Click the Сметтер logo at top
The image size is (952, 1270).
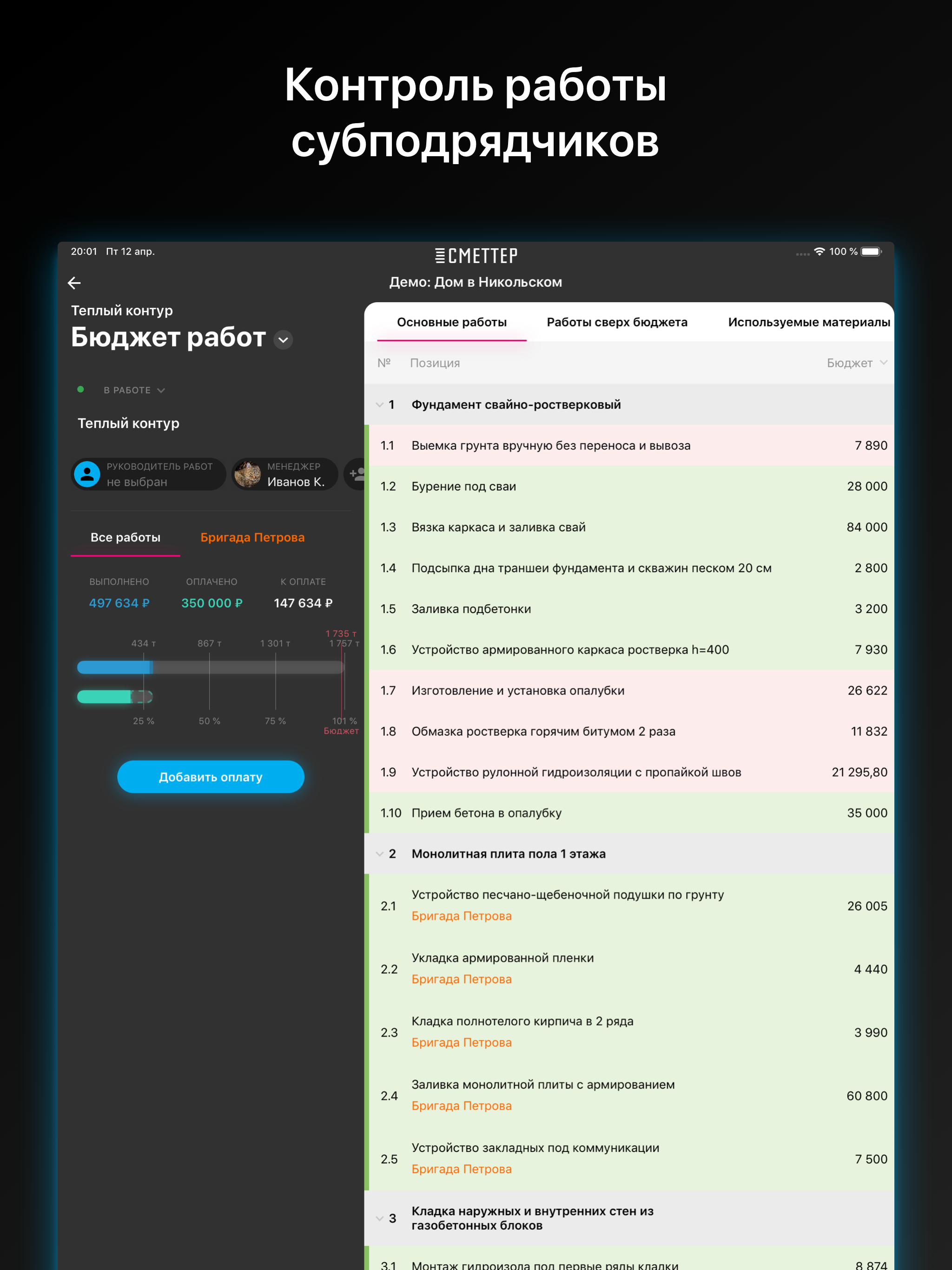(476, 256)
